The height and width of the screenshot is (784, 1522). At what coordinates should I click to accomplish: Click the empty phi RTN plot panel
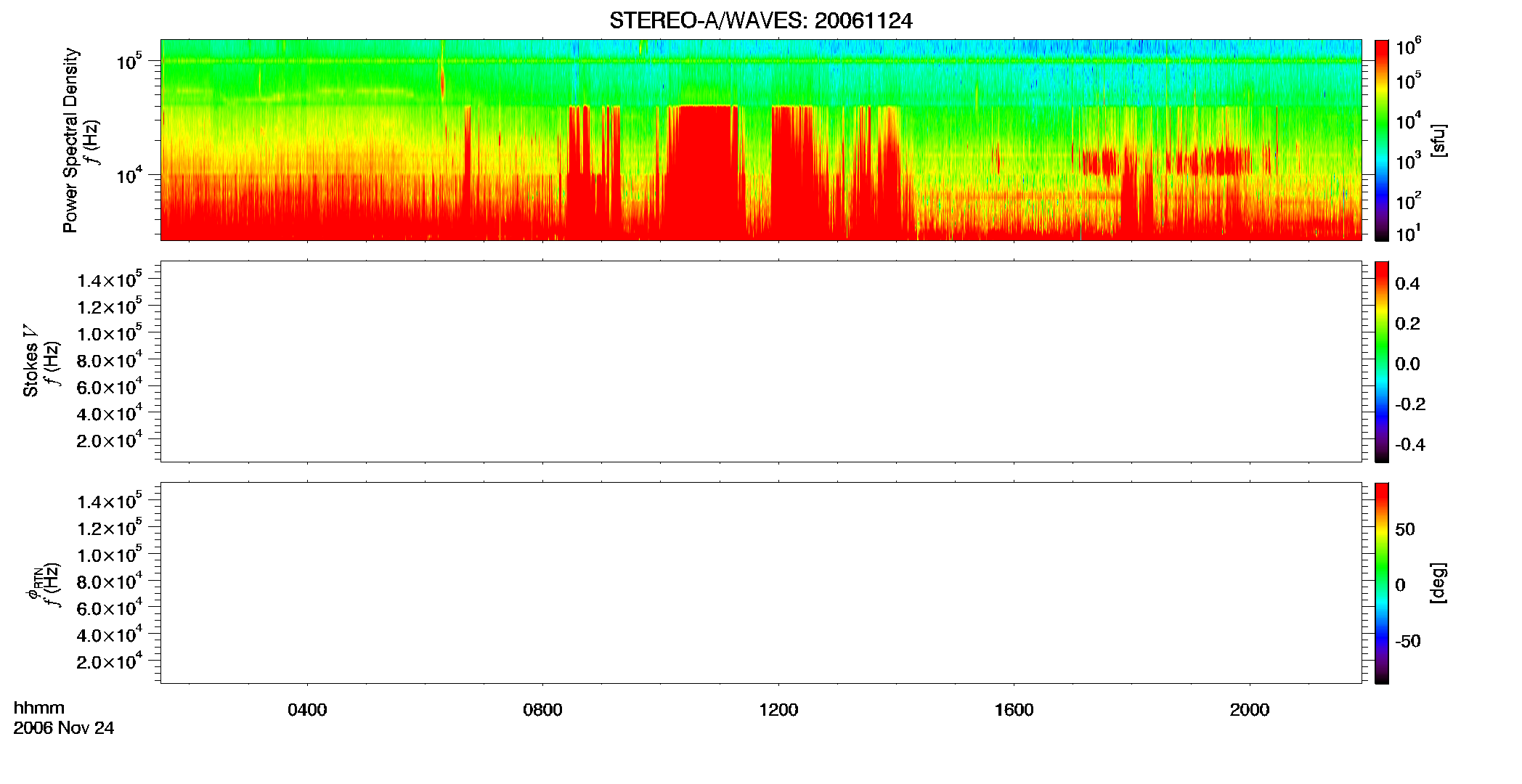click(x=761, y=583)
